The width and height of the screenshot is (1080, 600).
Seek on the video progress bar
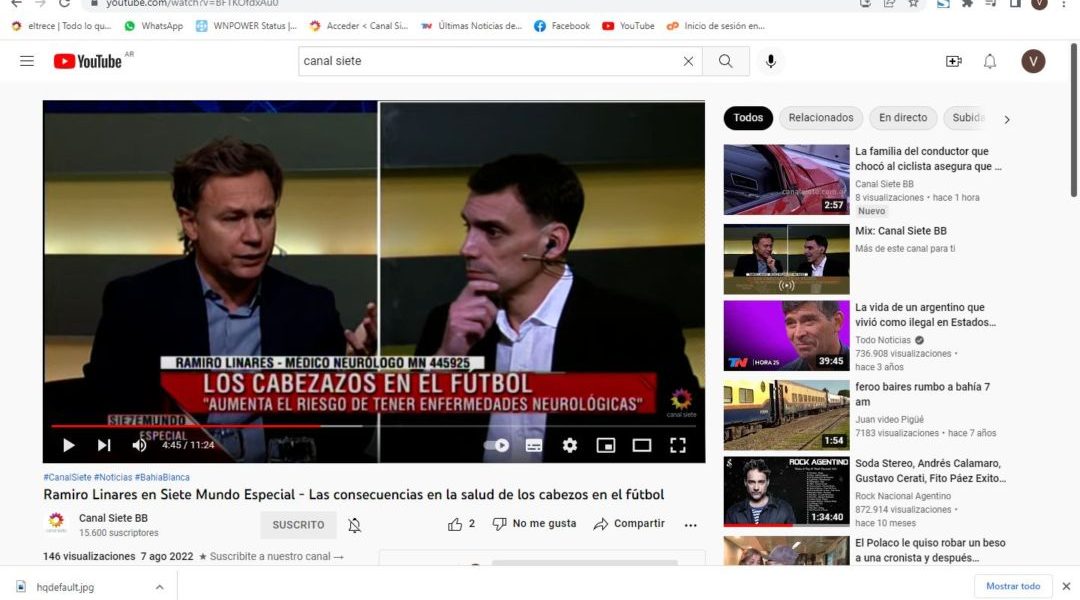coord(373,426)
